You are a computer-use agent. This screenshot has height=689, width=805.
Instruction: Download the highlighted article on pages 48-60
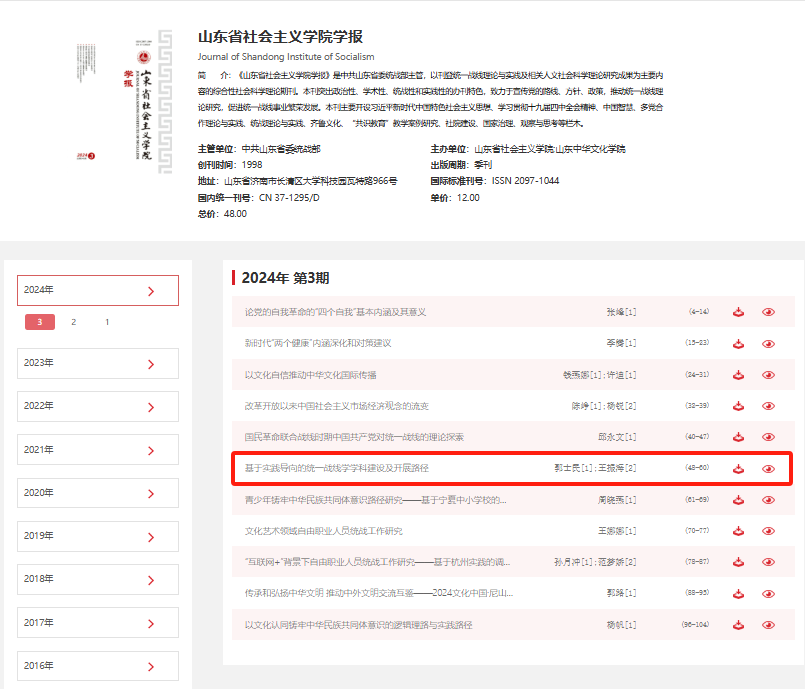click(739, 468)
